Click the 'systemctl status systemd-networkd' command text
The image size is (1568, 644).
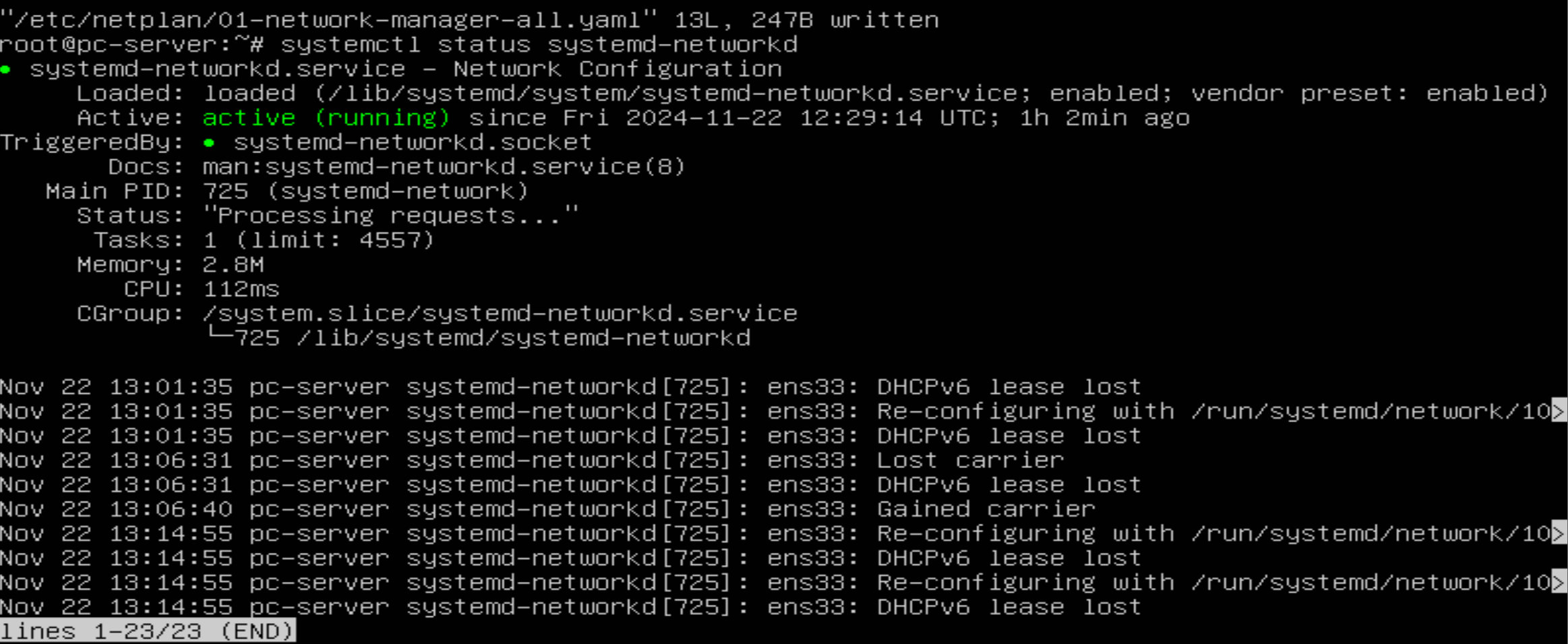(539, 45)
